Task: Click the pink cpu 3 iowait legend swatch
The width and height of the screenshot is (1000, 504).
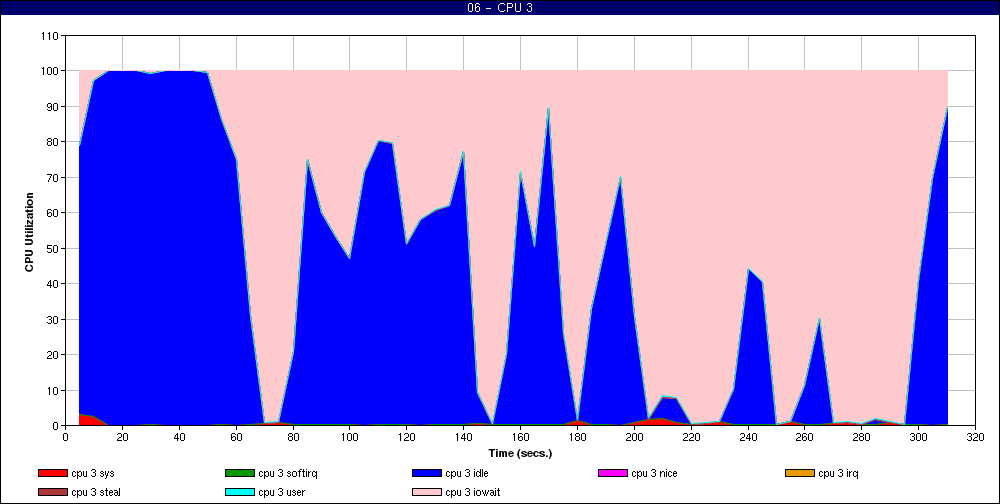Action: click(x=427, y=493)
